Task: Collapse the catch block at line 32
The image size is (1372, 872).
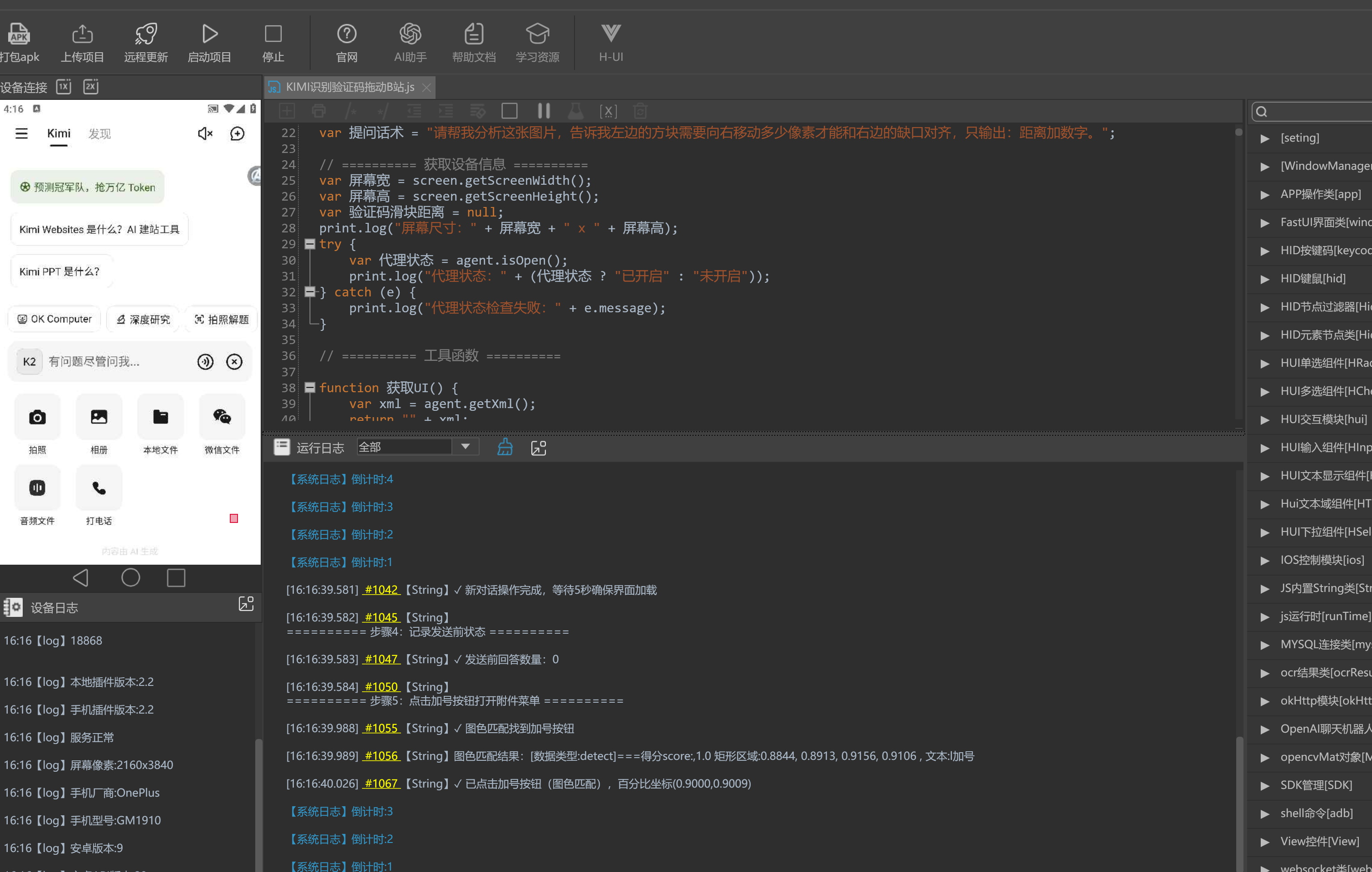Action: (309, 291)
